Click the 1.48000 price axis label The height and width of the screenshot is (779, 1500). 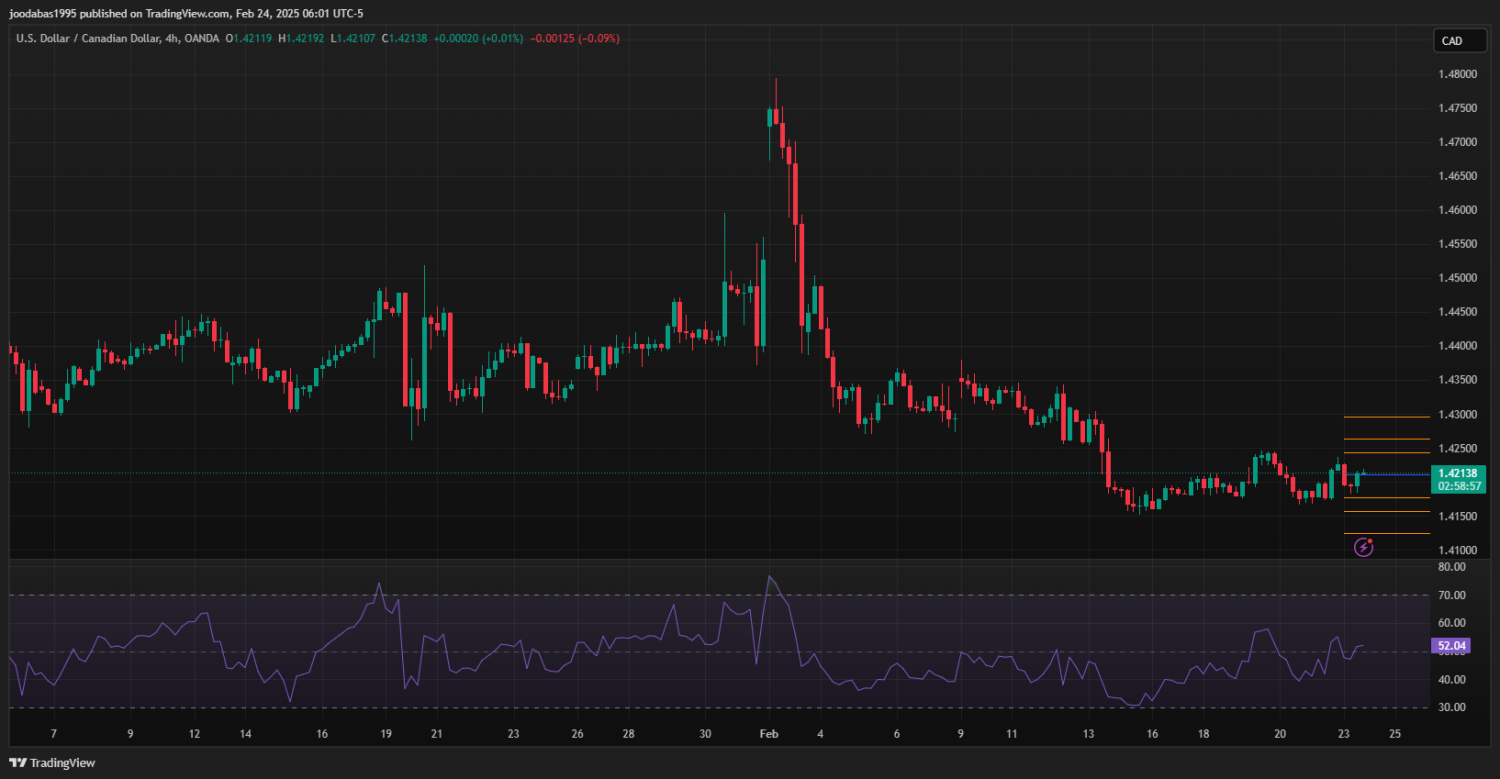coord(1458,74)
